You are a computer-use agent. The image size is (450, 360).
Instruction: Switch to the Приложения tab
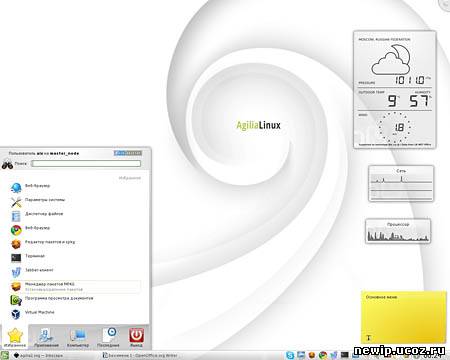[46, 337]
